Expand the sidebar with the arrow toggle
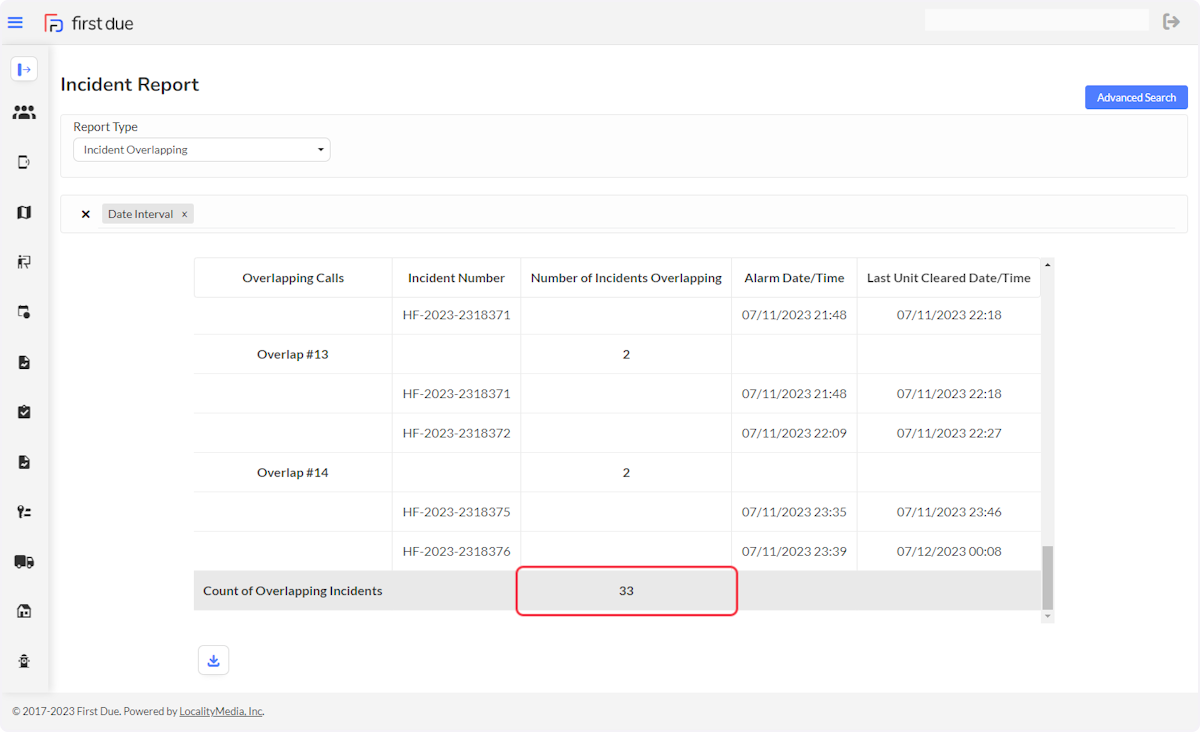The height and width of the screenshot is (732, 1200). (x=24, y=69)
